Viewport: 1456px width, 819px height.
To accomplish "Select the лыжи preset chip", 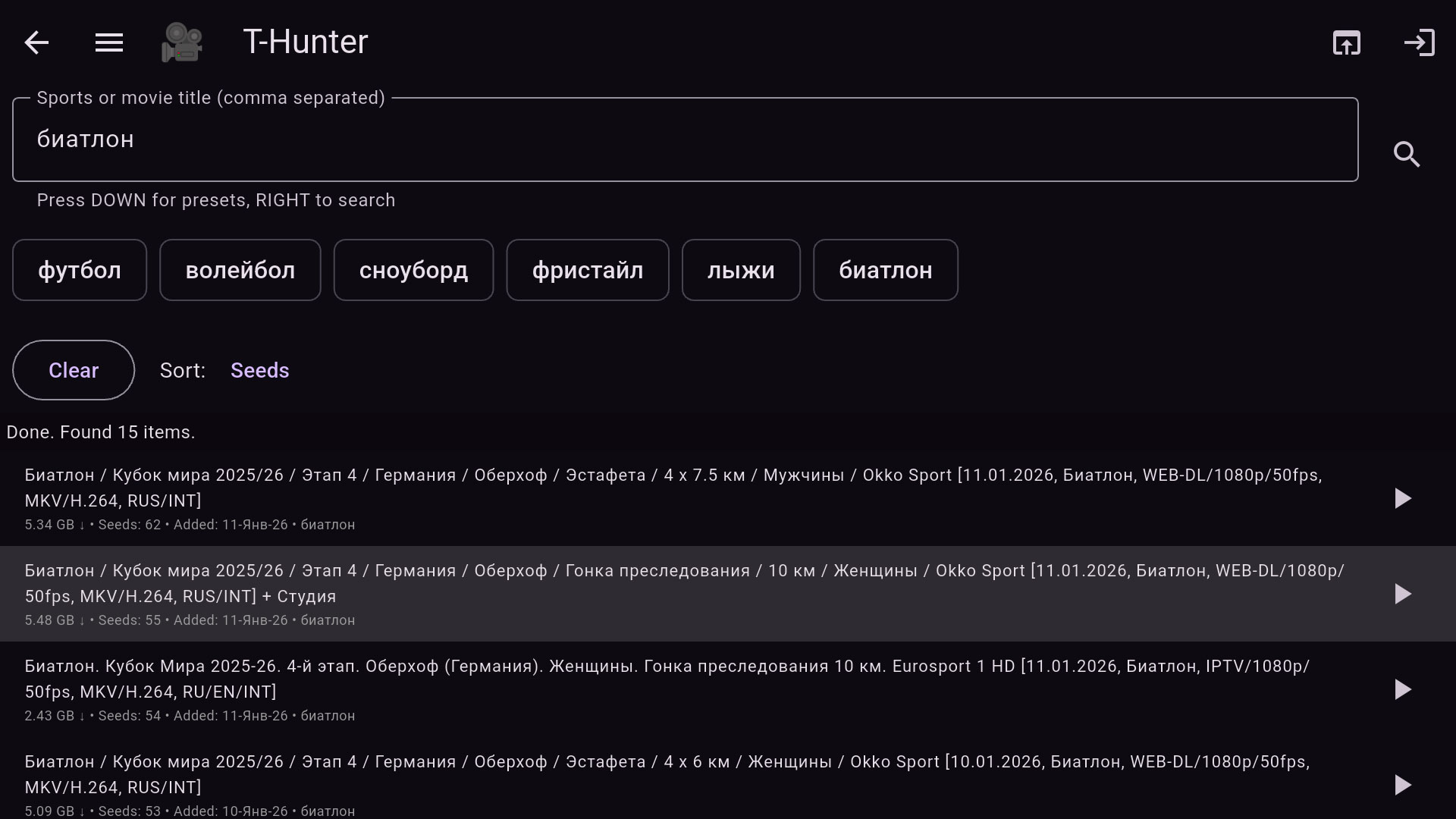I will point(741,270).
